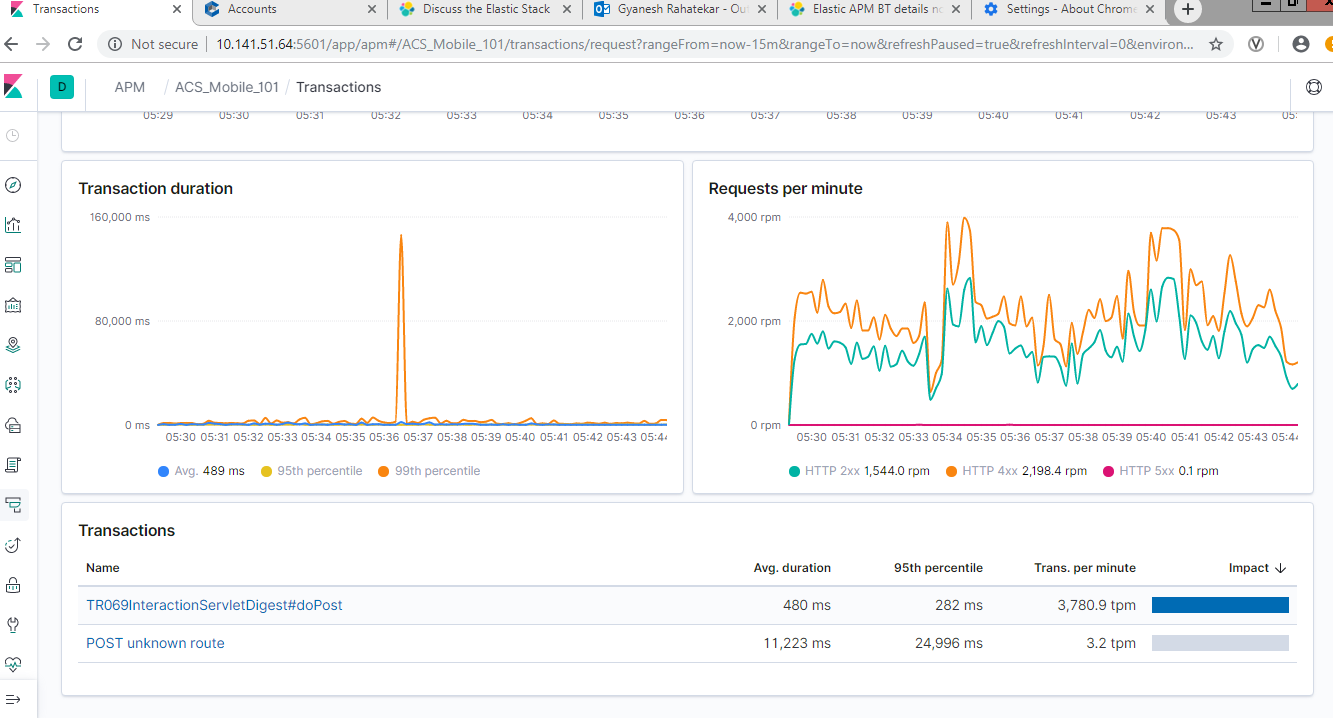The height and width of the screenshot is (718, 1333).
Task: Bookmark this page with the star
Action: pyautogui.click(x=1216, y=44)
